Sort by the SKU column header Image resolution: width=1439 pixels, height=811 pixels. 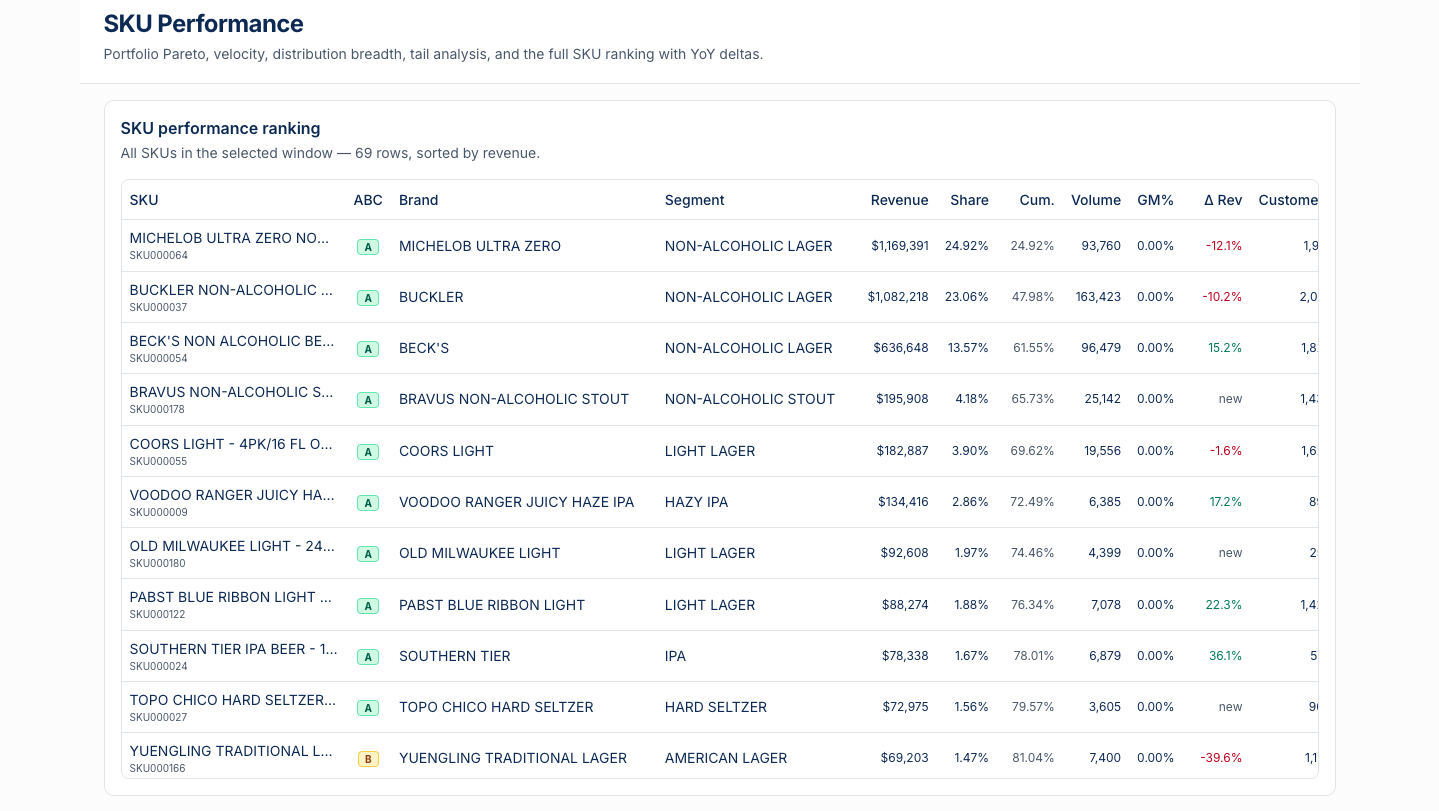pyautogui.click(x=144, y=200)
